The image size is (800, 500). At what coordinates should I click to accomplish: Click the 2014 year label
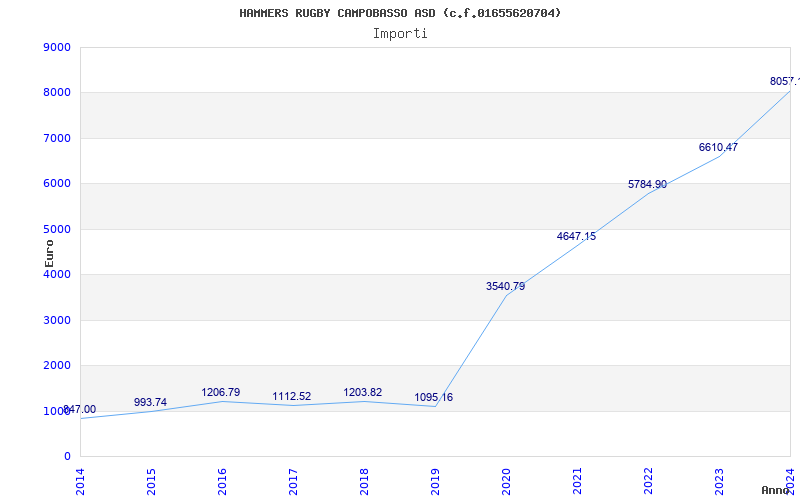pos(80,480)
